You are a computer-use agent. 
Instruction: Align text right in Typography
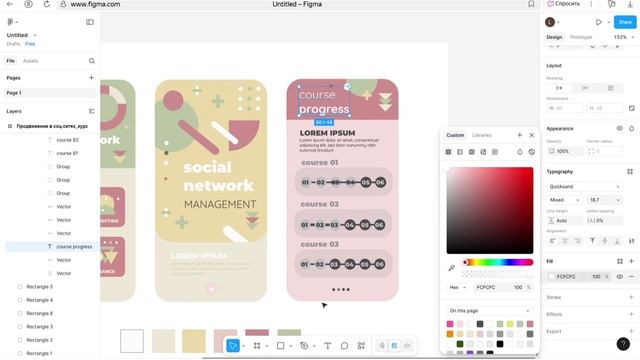[578, 241]
